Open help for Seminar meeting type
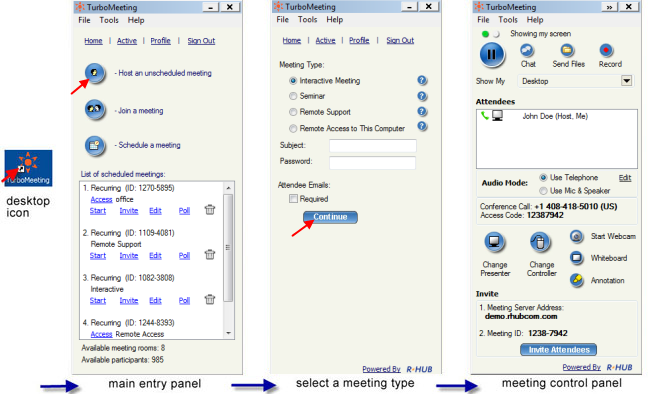Image resolution: width=650 pixels, height=394 pixels. pyautogui.click(x=422, y=96)
